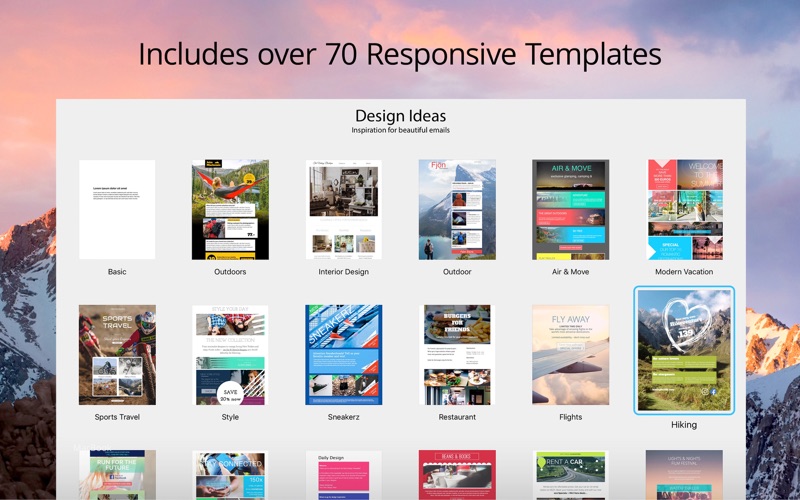Image resolution: width=800 pixels, height=500 pixels.
Task: Click the "Outdoor" template label
Action: pyautogui.click(x=457, y=272)
